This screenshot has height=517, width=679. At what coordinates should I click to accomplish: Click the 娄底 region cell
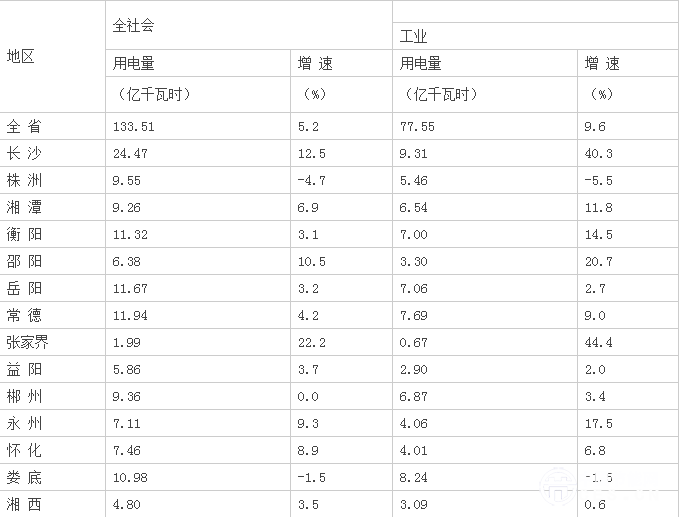coord(25,478)
